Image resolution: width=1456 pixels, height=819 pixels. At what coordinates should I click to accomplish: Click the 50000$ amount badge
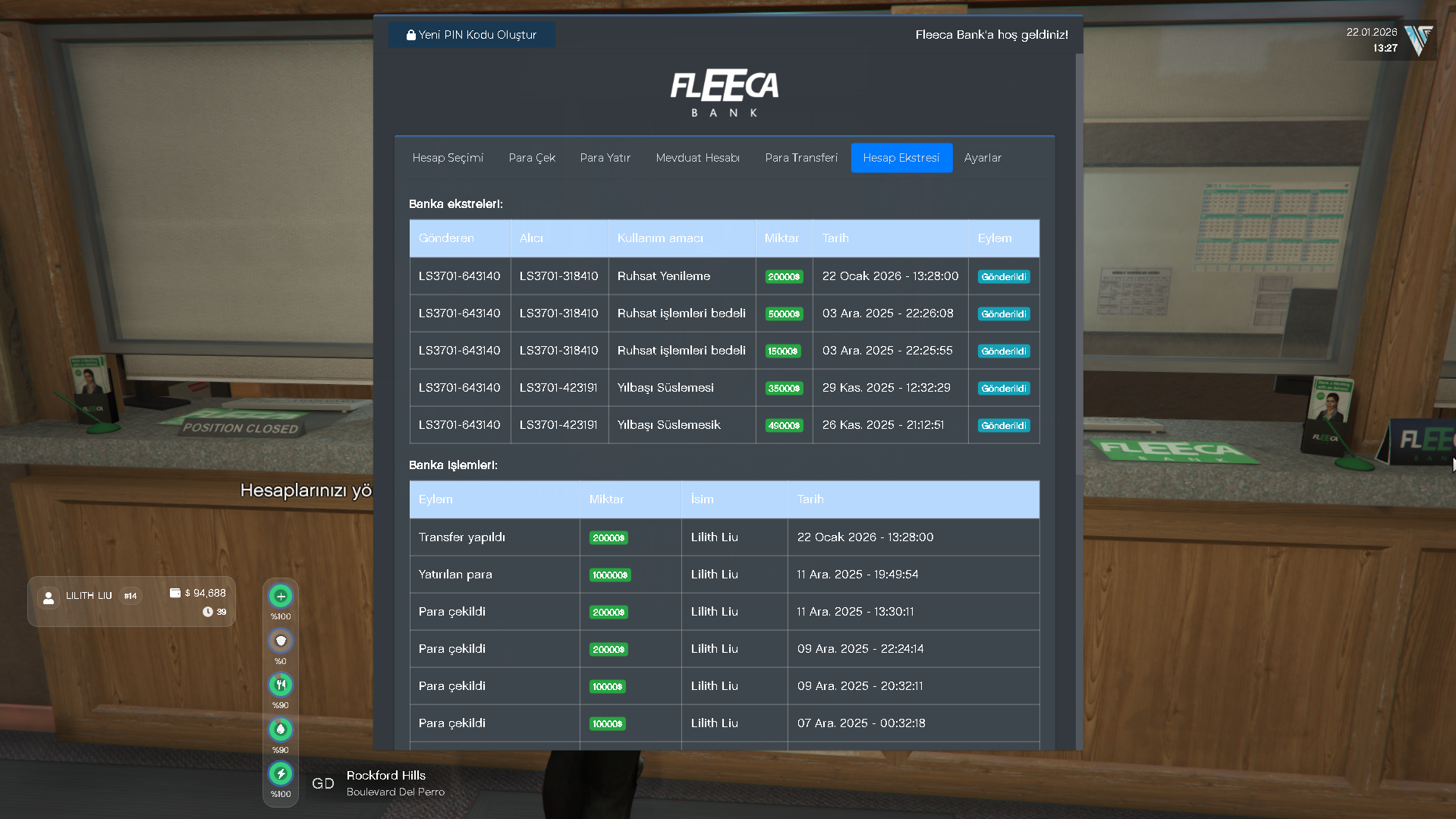784,314
